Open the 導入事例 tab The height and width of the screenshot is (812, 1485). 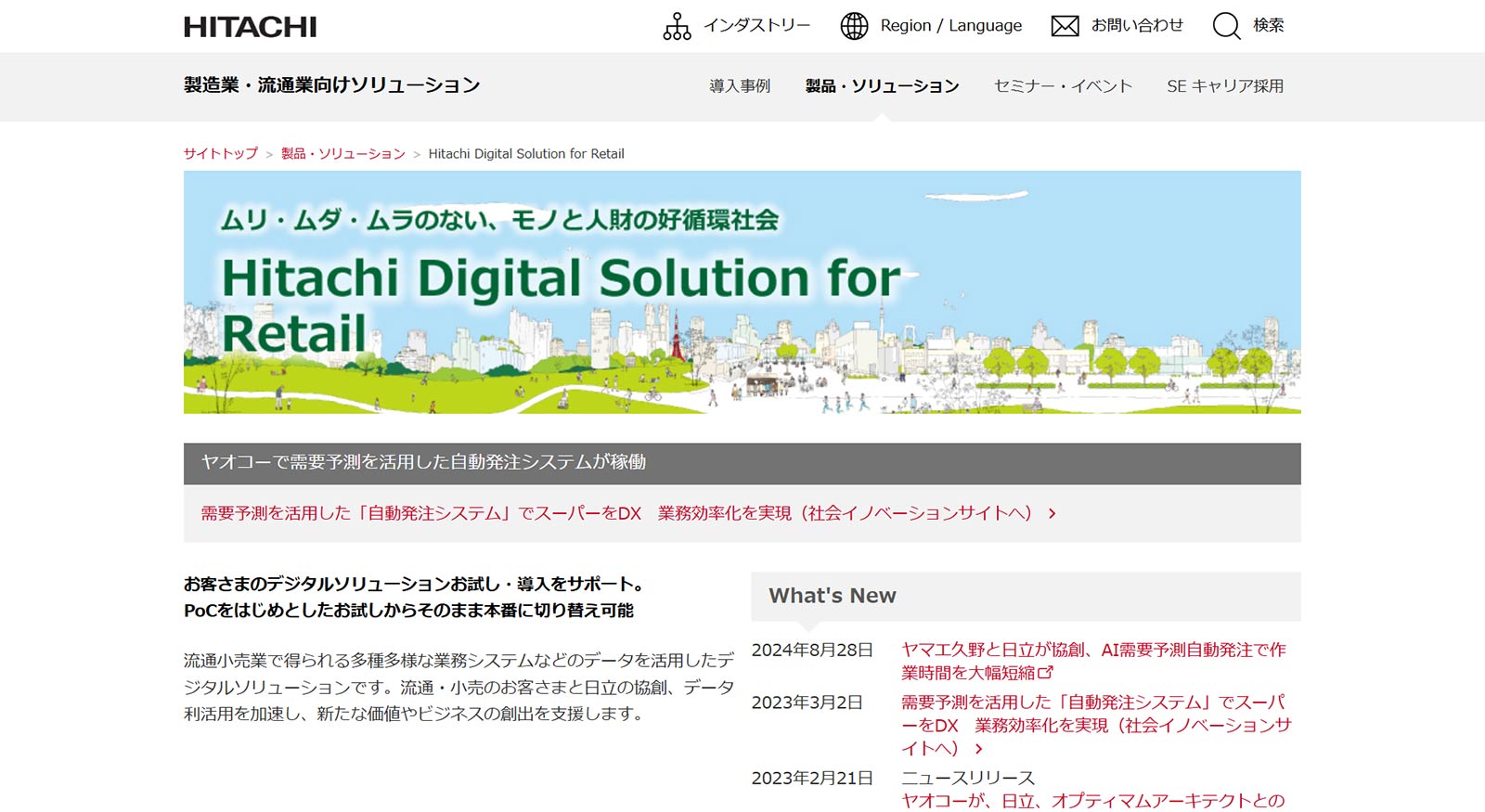click(x=740, y=86)
